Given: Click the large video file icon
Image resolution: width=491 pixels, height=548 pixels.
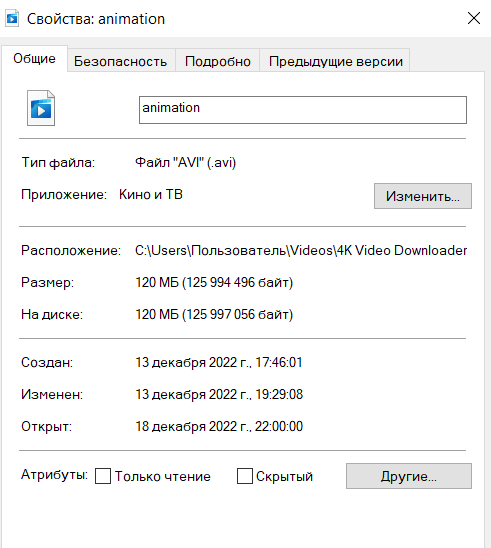Looking at the screenshot, I should (41, 108).
